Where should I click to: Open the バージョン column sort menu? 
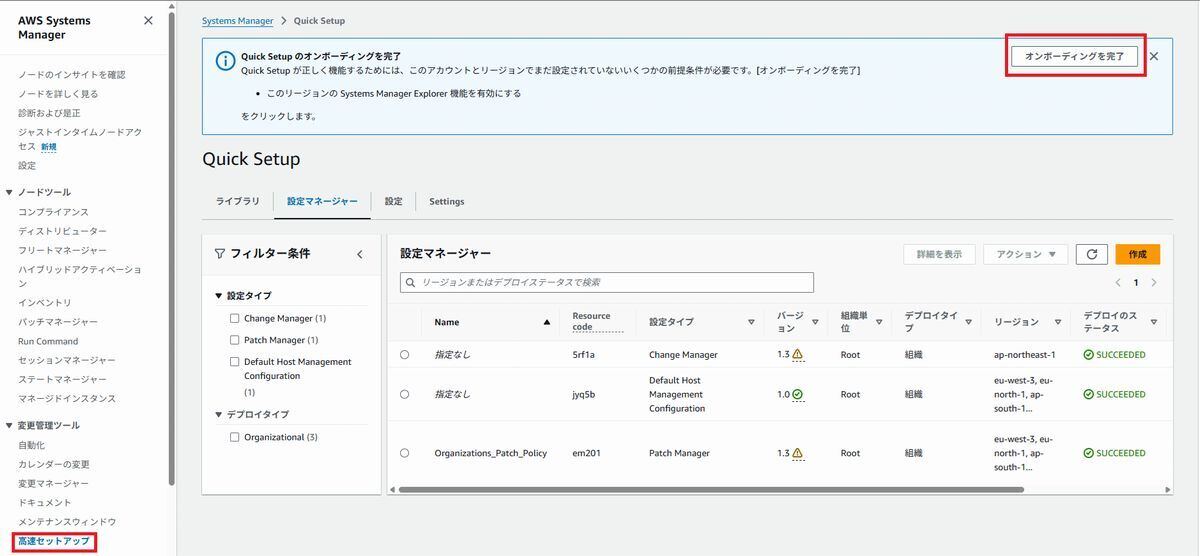pos(815,322)
